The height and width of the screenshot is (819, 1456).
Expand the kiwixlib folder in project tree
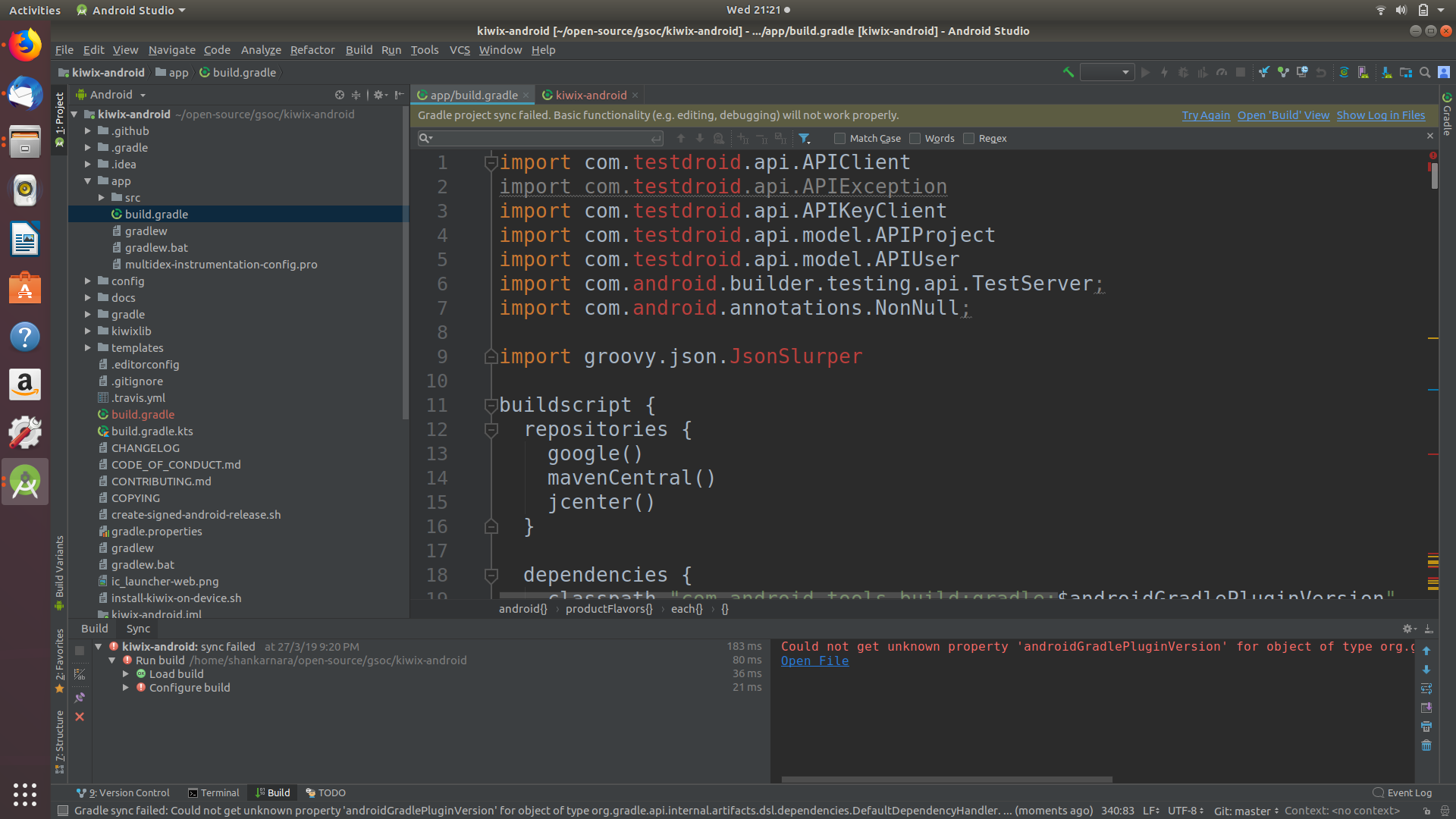tap(88, 331)
